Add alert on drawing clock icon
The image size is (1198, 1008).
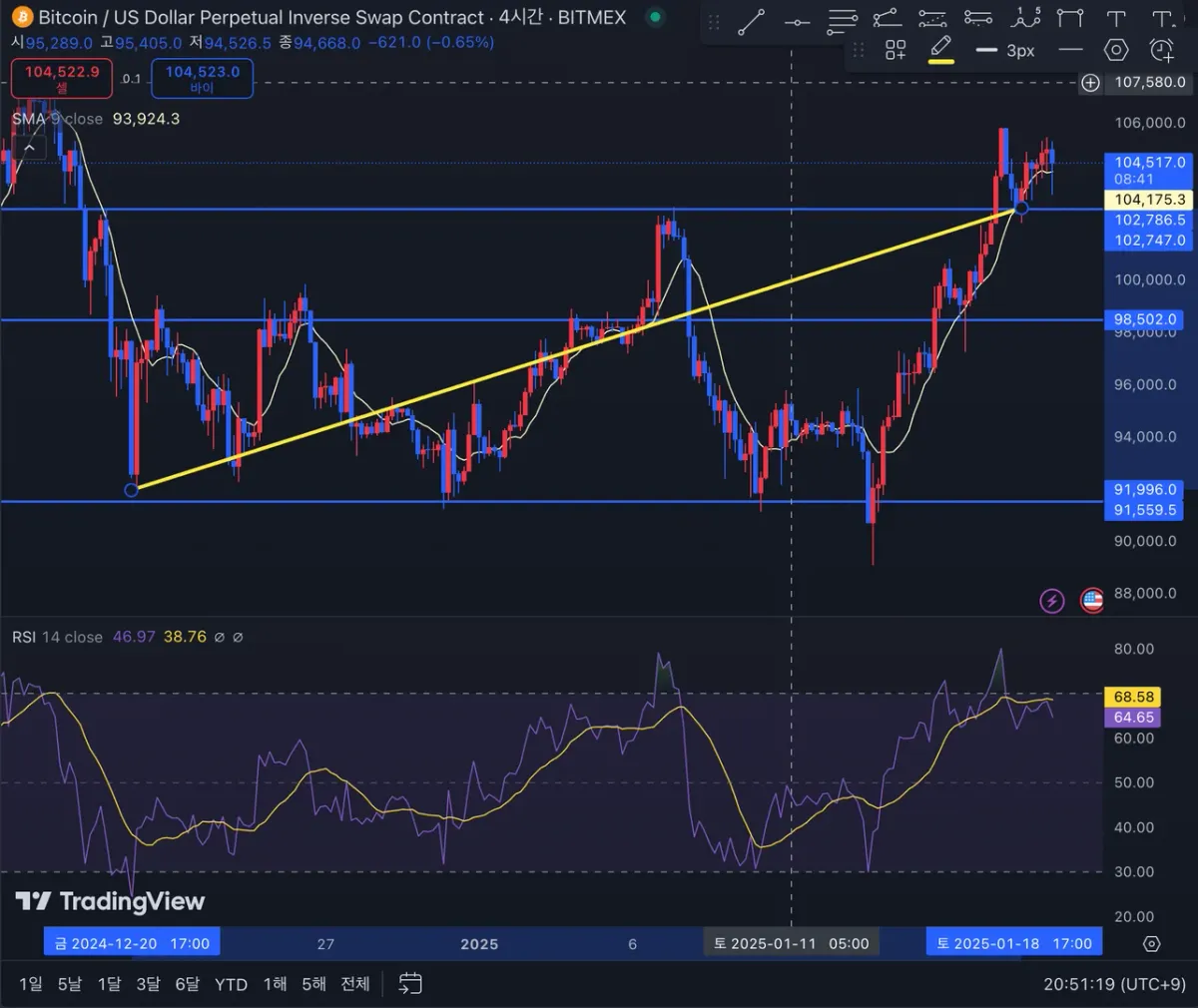(1162, 50)
